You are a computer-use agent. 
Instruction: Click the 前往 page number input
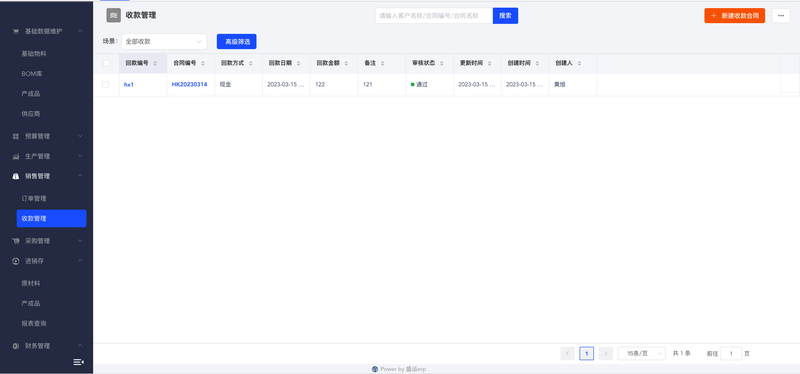tap(731, 354)
